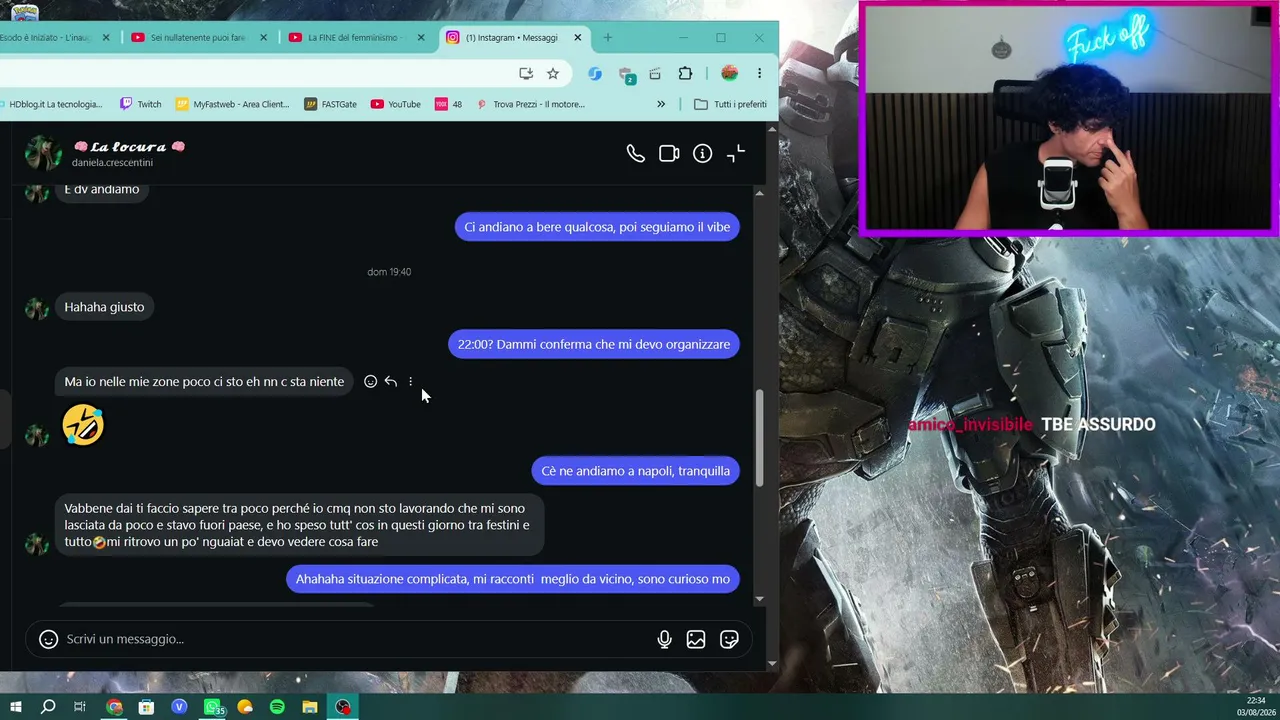Close the Instagram Messaggi tab
1280x720 pixels.
click(x=578, y=38)
